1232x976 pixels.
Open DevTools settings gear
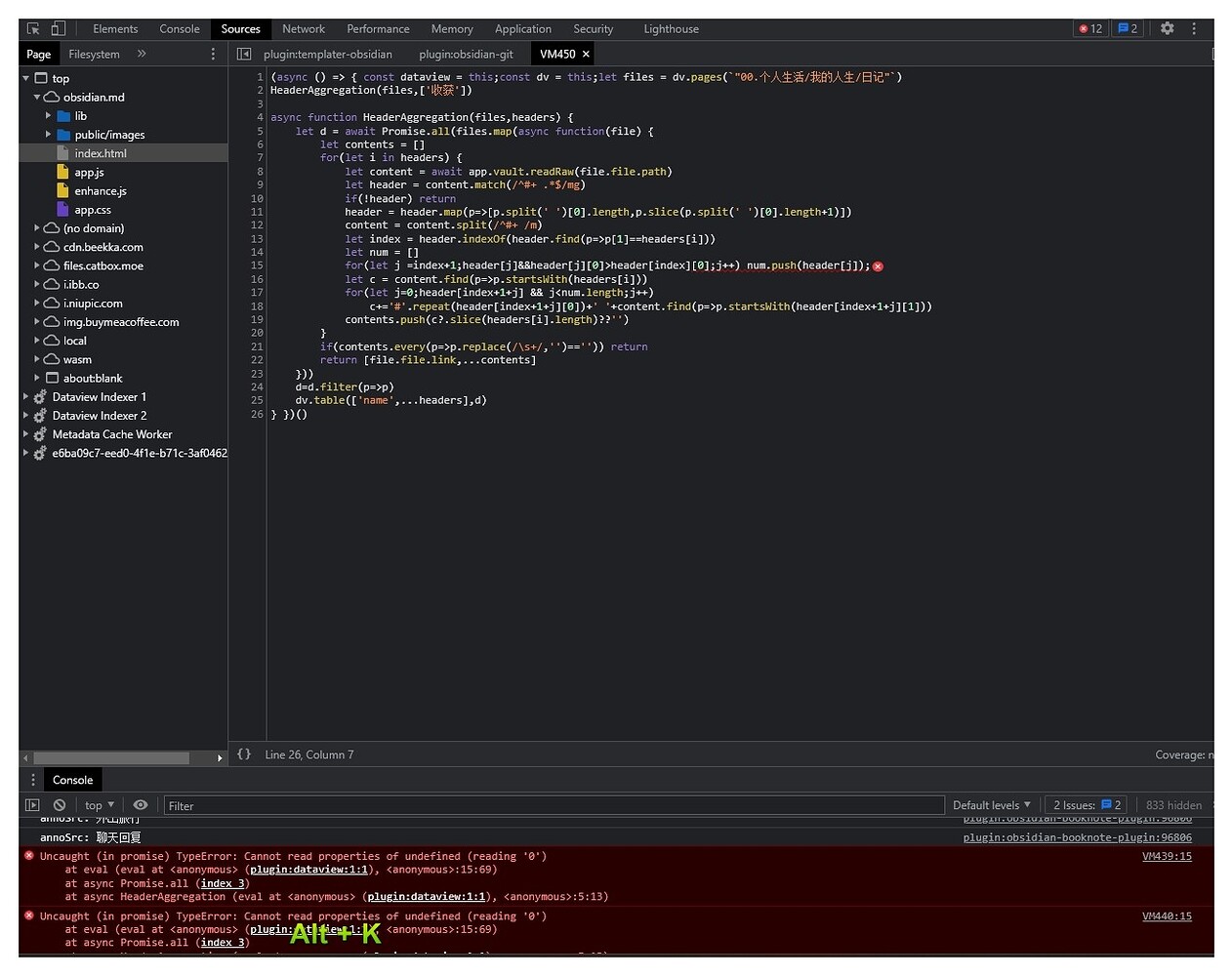click(x=1167, y=29)
